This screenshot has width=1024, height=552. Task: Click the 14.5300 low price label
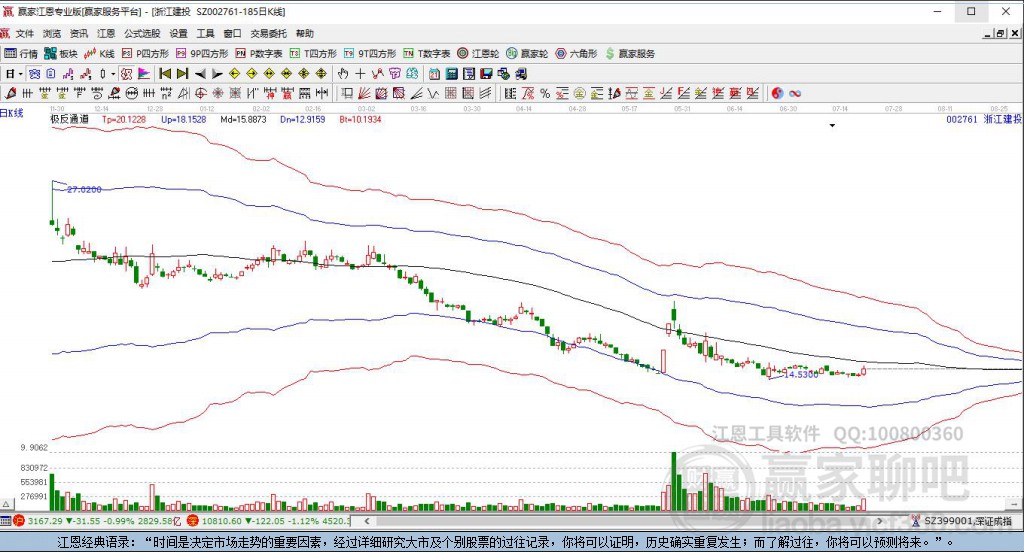pyautogui.click(x=801, y=374)
